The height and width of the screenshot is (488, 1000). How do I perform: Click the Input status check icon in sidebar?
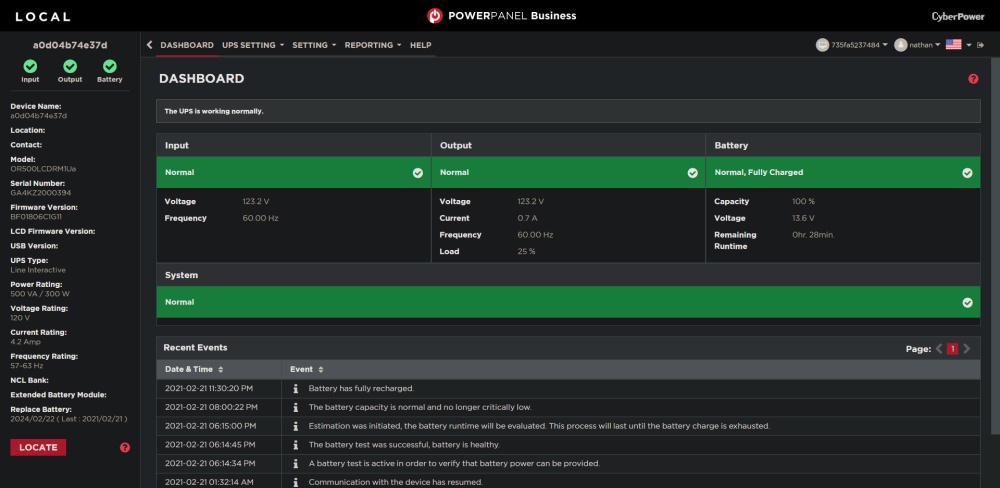(30, 66)
